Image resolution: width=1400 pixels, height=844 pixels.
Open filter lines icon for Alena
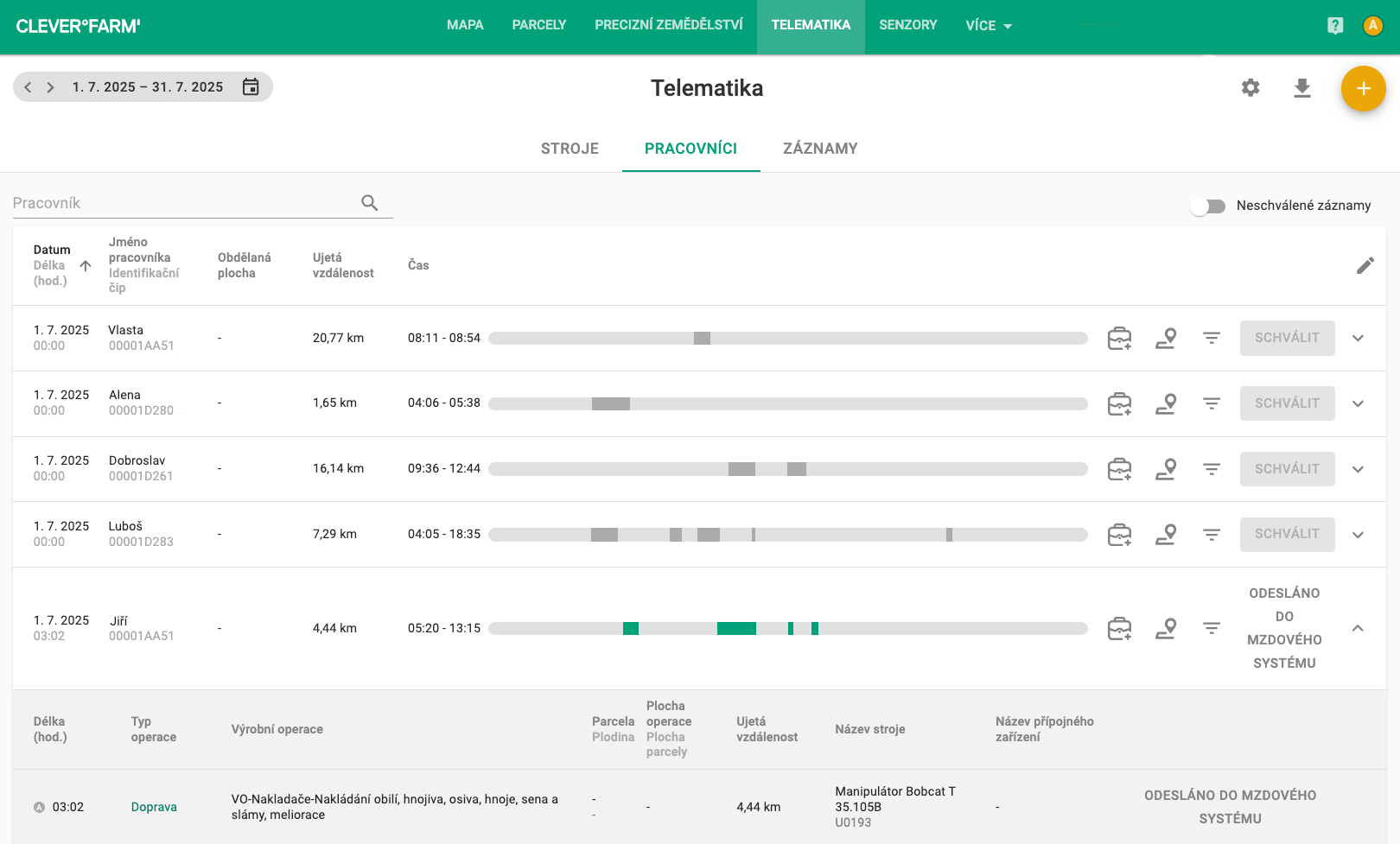[1212, 403]
